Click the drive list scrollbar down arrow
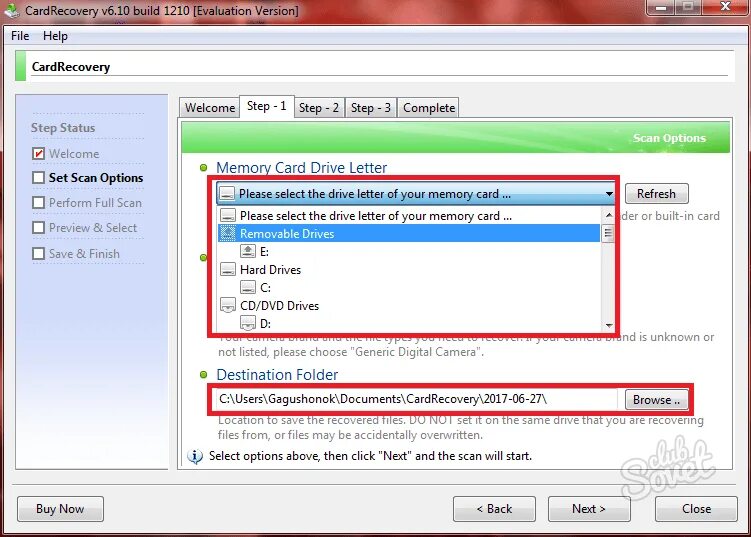This screenshot has height=537, width=751. (x=608, y=325)
